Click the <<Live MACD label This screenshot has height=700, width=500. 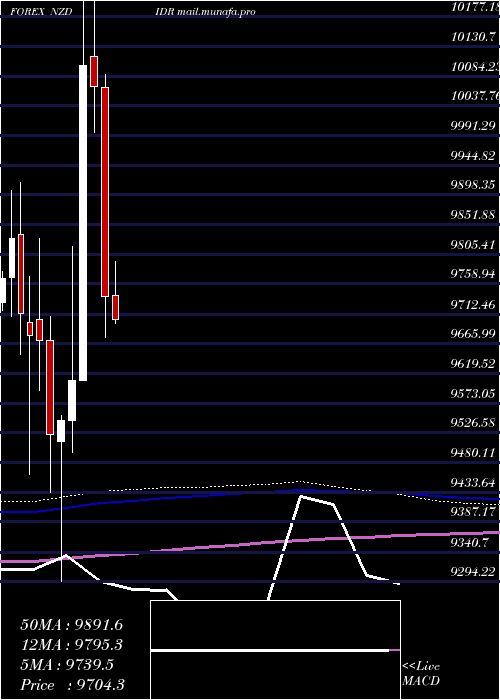point(421,674)
